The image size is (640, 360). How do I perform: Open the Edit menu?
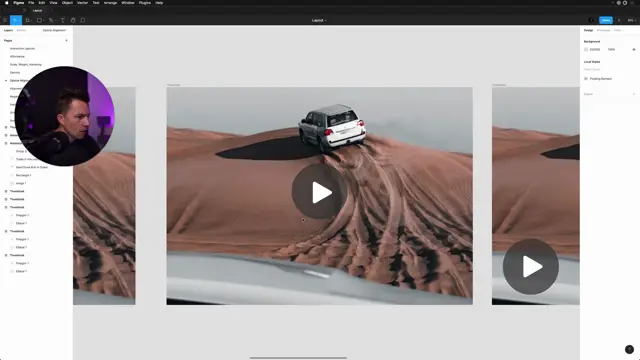42,3
